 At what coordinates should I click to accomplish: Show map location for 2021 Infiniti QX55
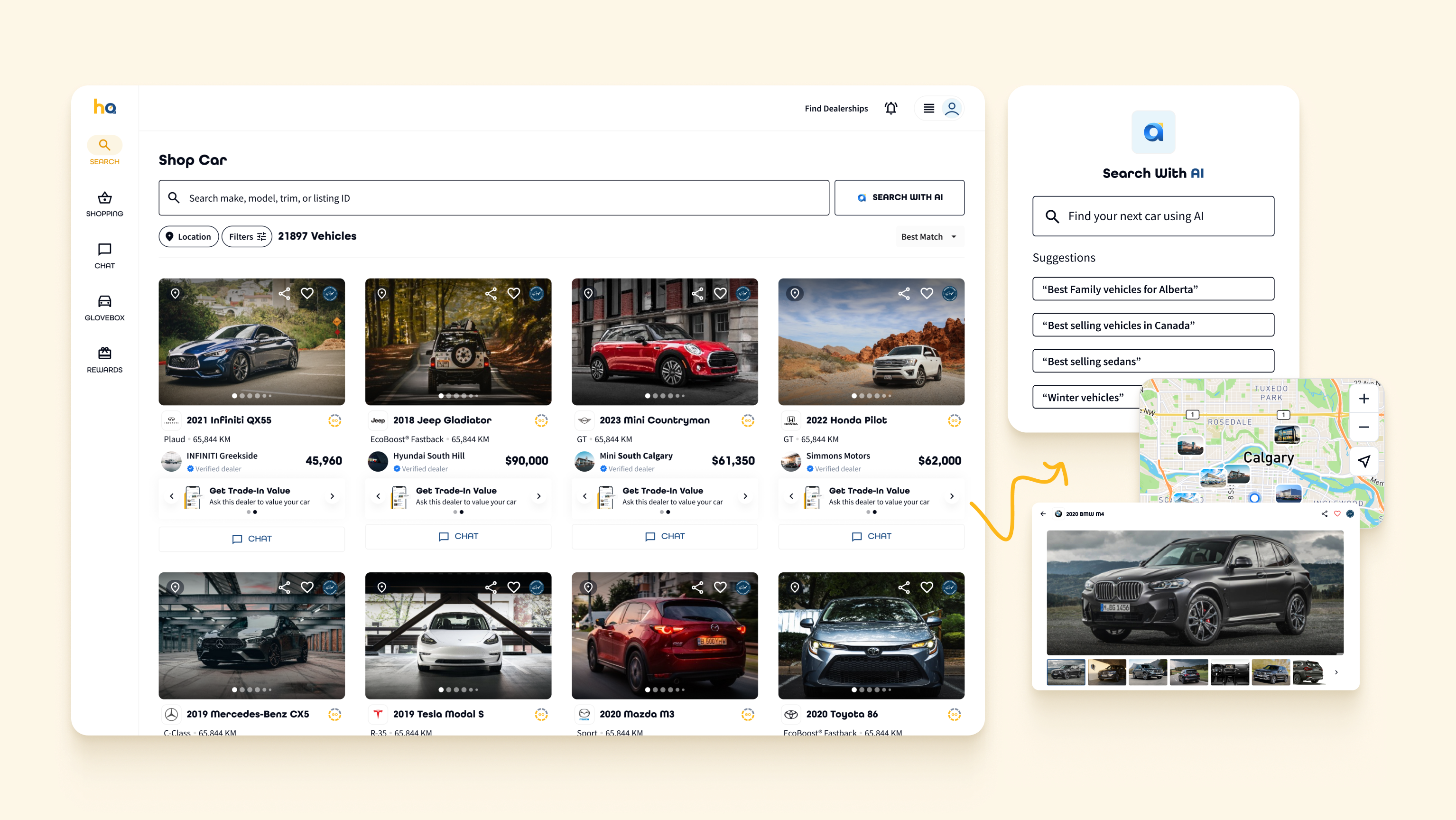pyautogui.click(x=175, y=293)
